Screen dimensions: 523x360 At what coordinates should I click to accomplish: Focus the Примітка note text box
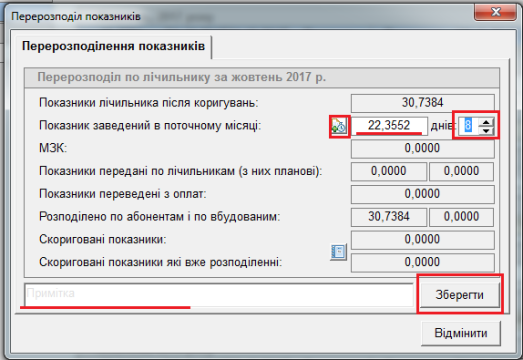219,295
